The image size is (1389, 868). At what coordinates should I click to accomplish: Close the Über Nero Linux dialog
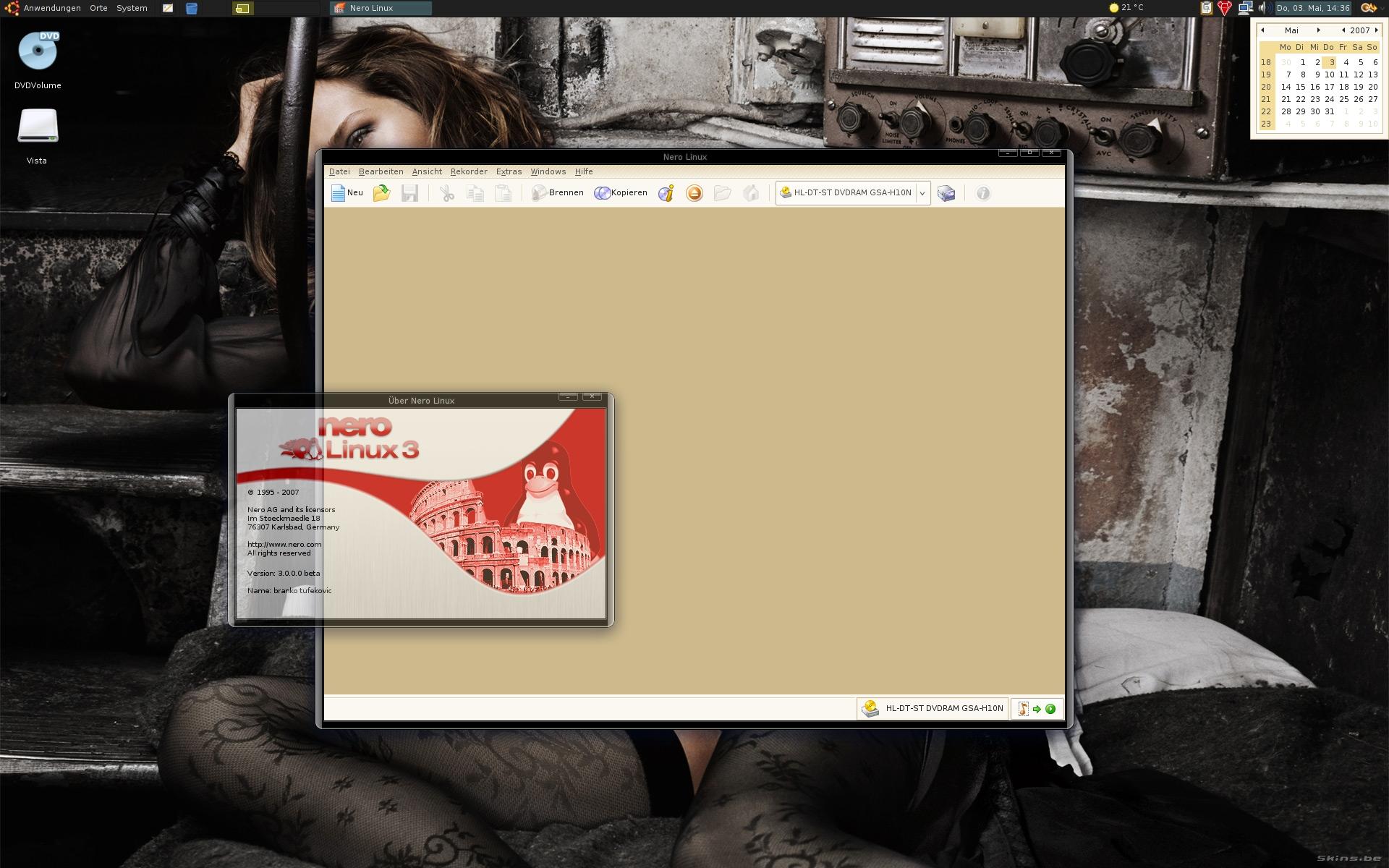[592, 396]
